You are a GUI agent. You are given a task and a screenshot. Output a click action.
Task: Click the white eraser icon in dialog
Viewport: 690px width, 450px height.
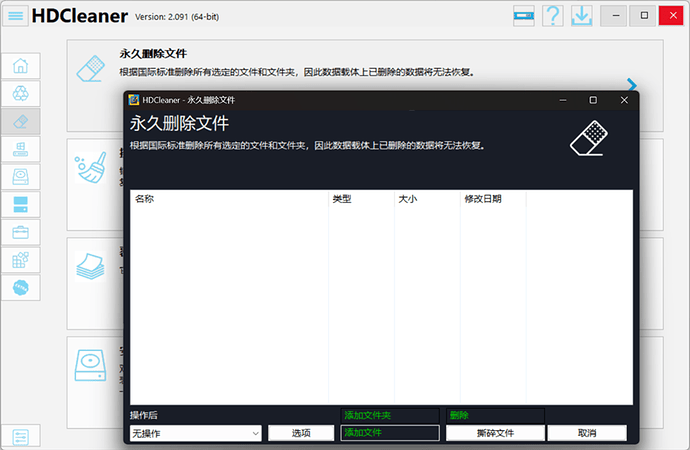click(589, 138)
